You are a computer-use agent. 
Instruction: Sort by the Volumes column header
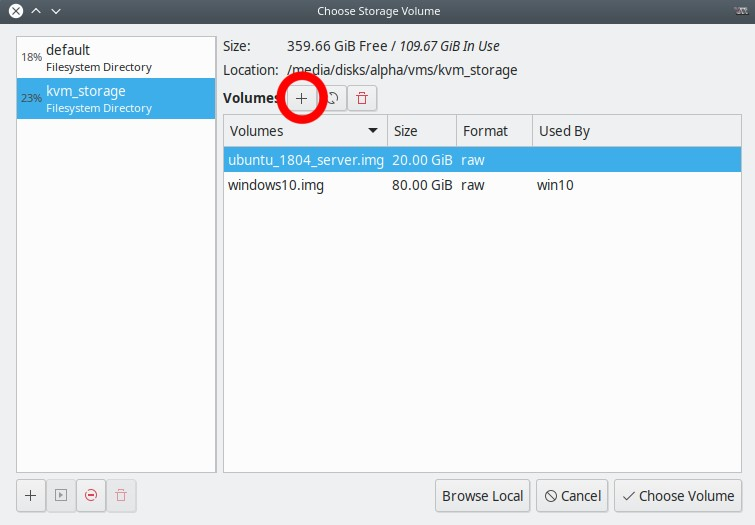click(x=305, y=131)
